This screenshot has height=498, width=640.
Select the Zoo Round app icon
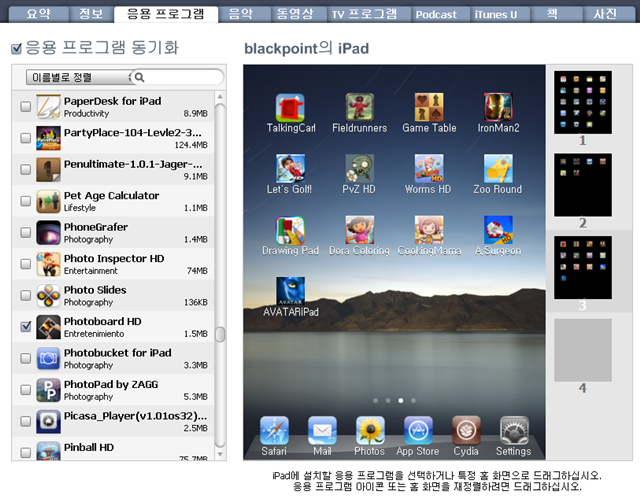(x=498, y=169)
